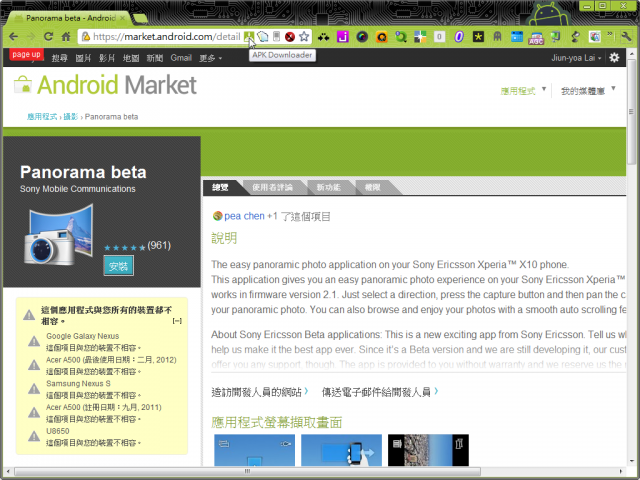The height and width of the screenshot is (480, 640).
Task: Click the green 安裝 install button
Action: (x=118, y=266)
